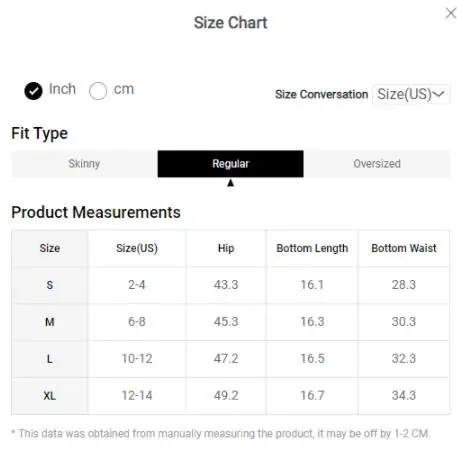Select the S size row
Image resolution: width=457 pixels, height=450 pixels.
[230, 285]
